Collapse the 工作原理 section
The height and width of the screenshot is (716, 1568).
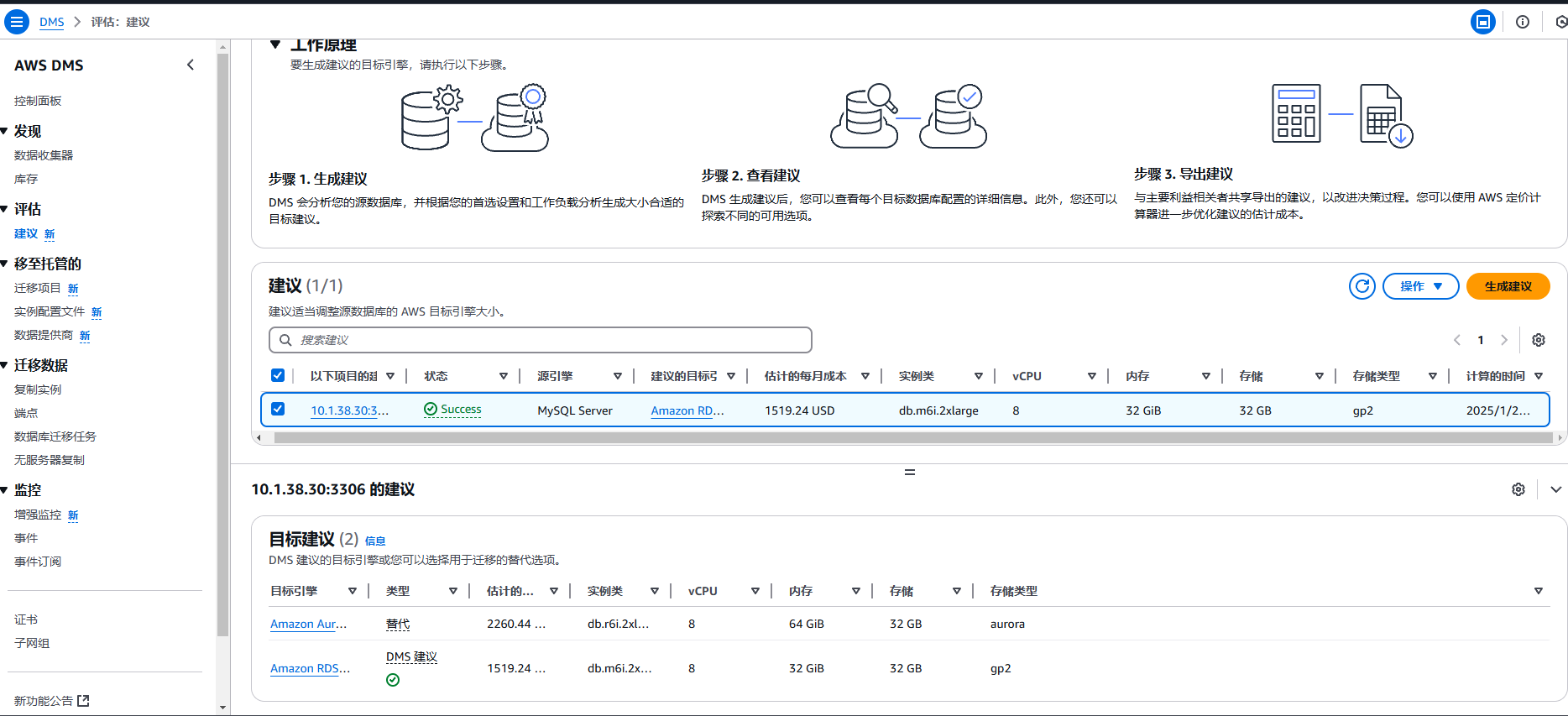pyautogui.click(x=275, y=44)
